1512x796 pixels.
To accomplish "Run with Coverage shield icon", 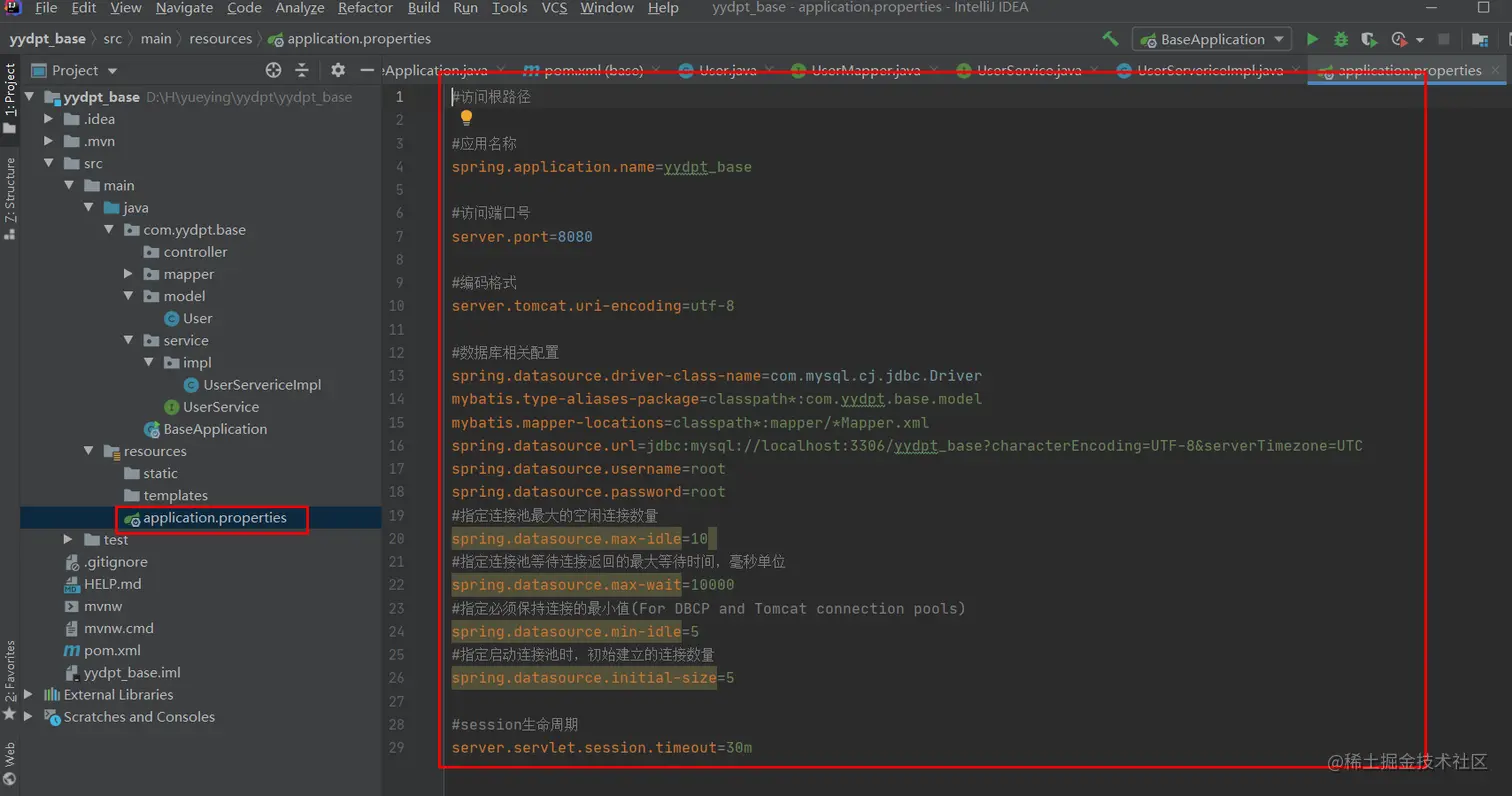I will (1369, 39).
